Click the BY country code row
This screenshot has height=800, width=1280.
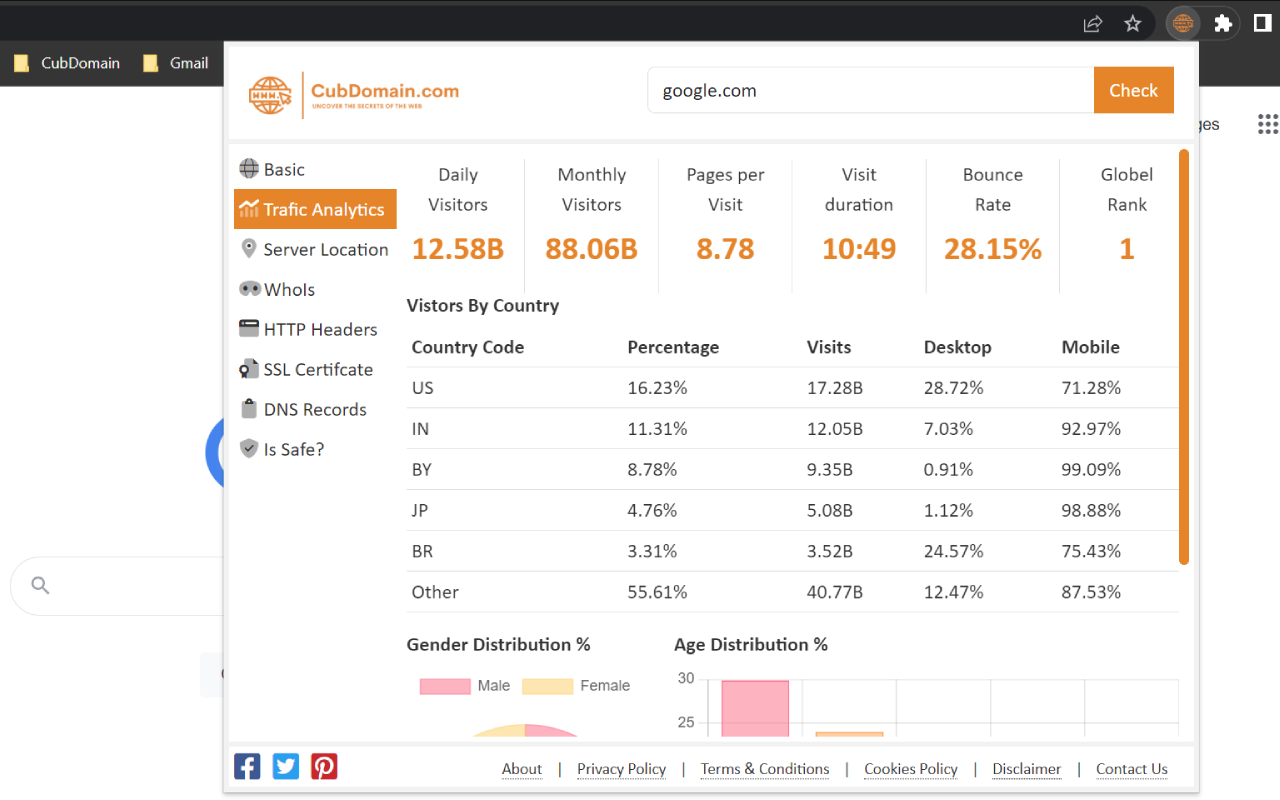pyautogui.click(x=793, y=470)
